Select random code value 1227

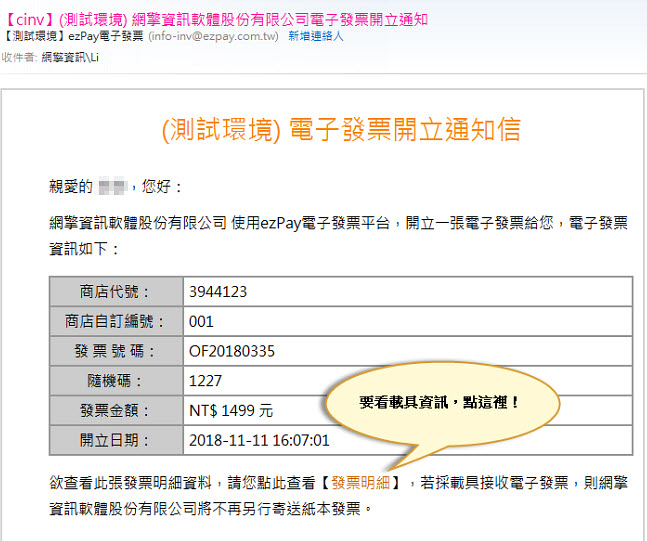pyautogui.click(x=205, y=380)
